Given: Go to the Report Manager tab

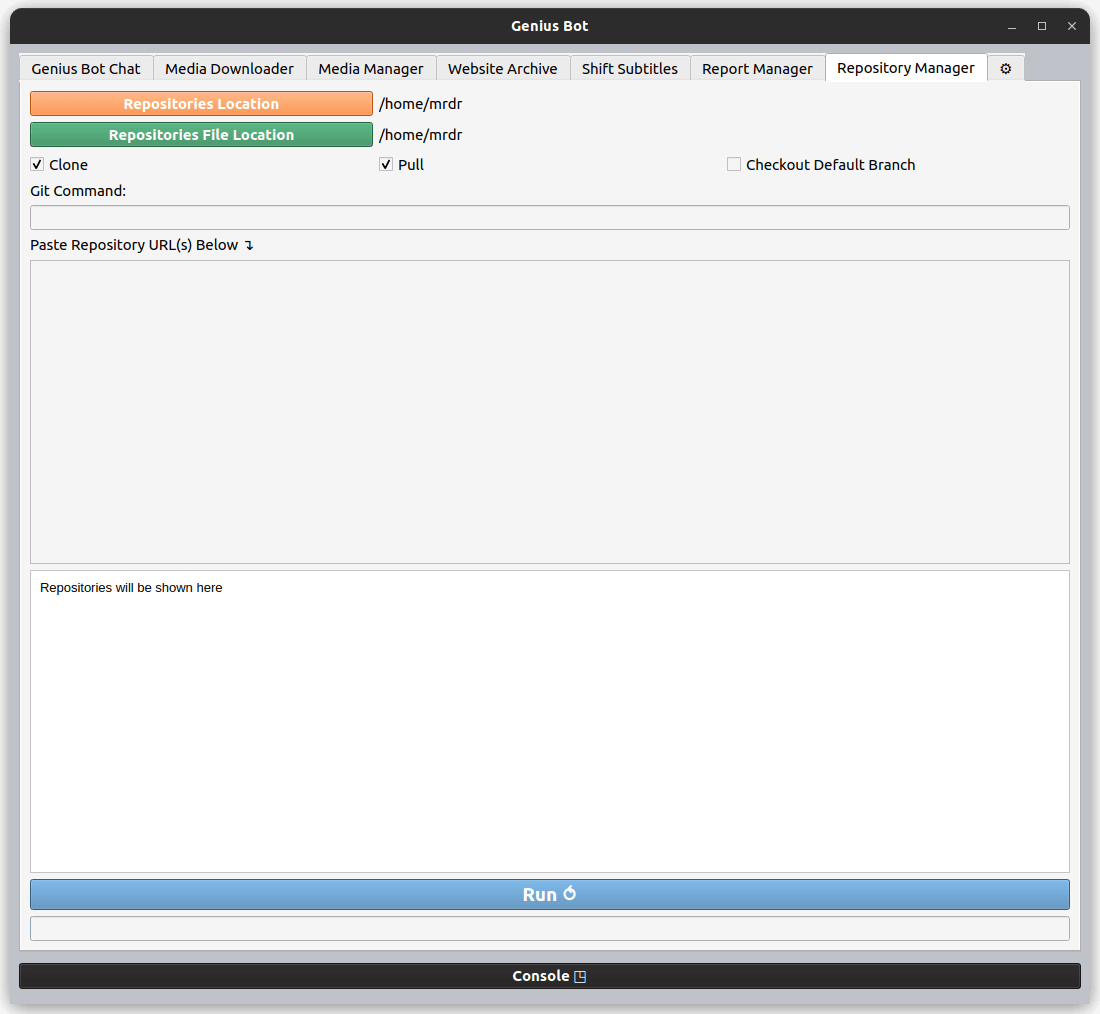Looking at the screenshot, I should [757, 68].
